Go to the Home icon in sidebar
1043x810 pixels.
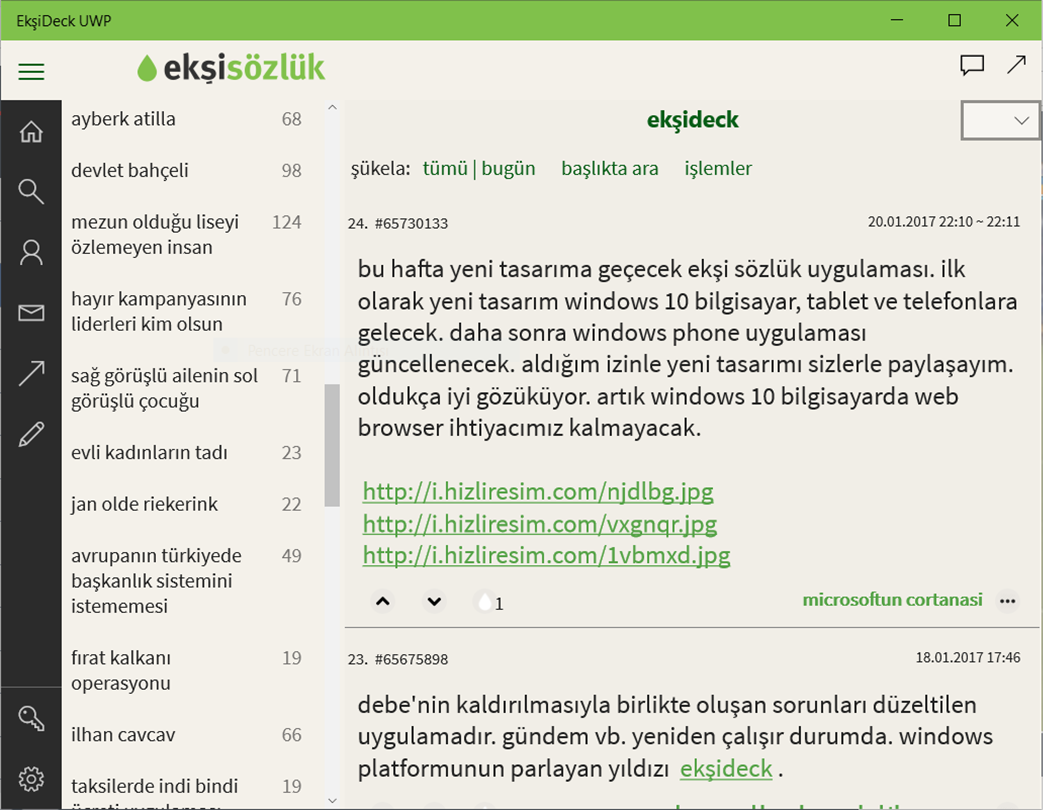(x=31, y=131)
